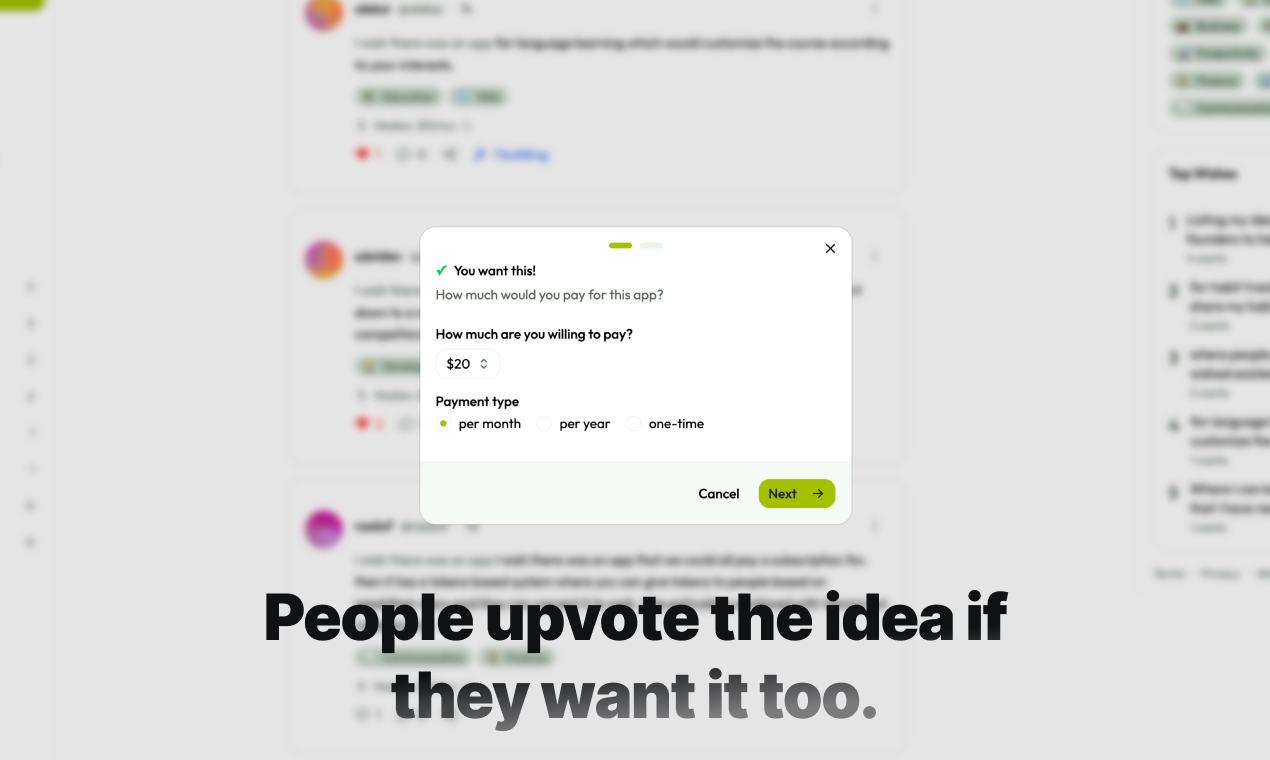Viewport: 1270px width, 760px height.
Task: Click the orange-purple avatar of the second post
Action: [324, 260]
